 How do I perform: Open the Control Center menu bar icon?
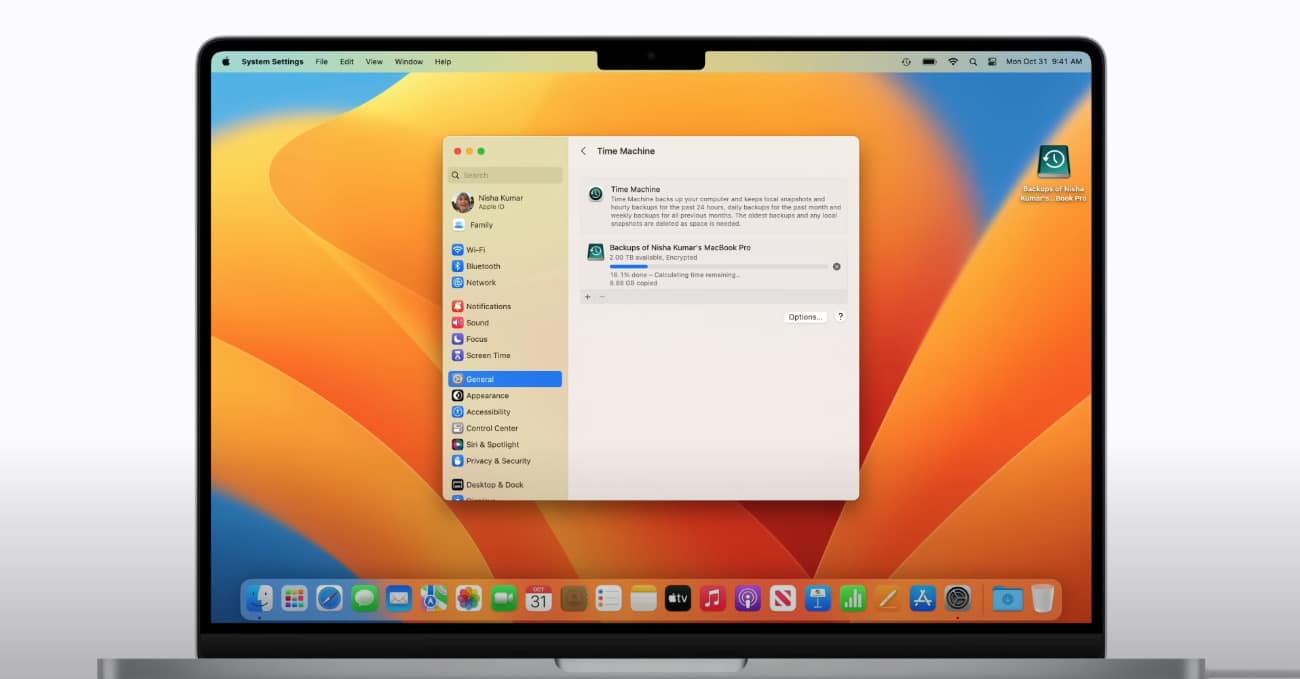(x=992, y=62)
